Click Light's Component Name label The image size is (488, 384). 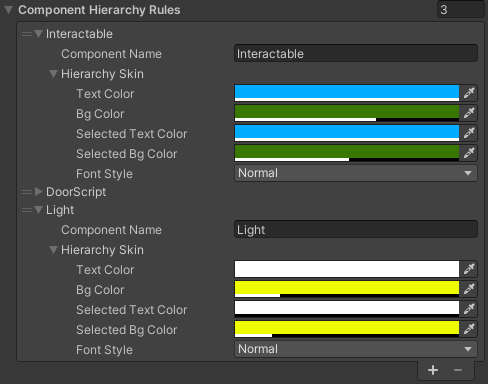(x=111, y=230)
